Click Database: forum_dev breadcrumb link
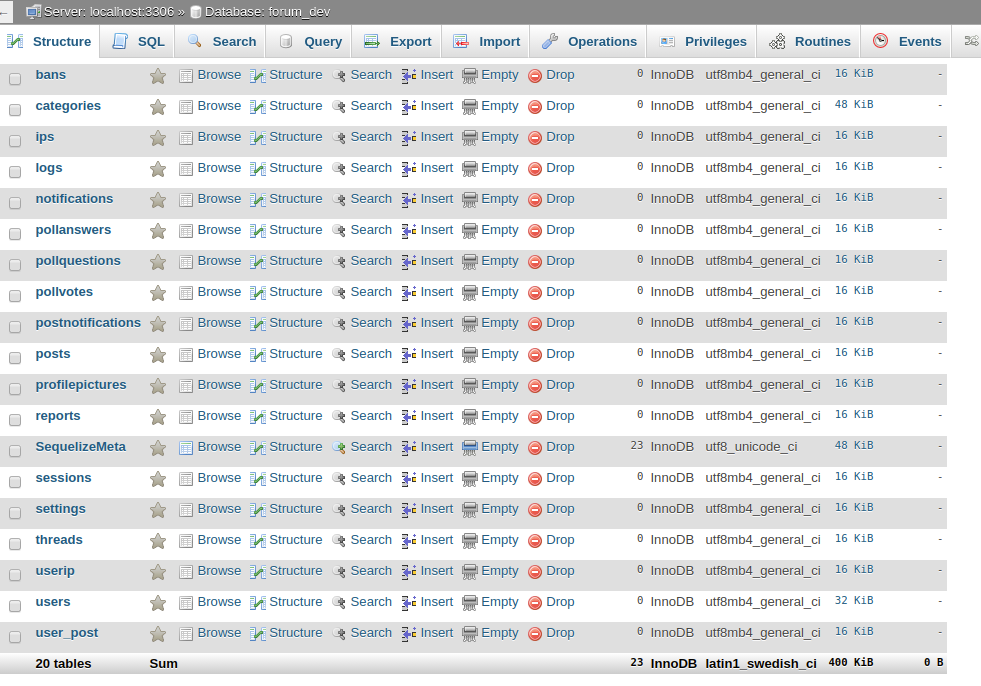This screenshot has width=981, height=686. click(x=267, y=12)
